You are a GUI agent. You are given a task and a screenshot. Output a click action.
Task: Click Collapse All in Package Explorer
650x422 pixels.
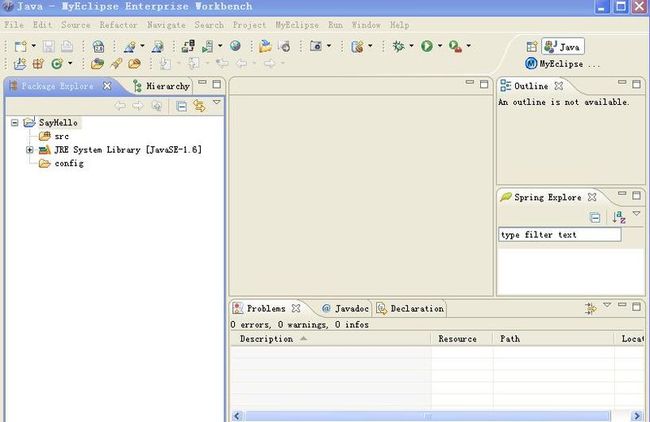(x=182, y=107)
